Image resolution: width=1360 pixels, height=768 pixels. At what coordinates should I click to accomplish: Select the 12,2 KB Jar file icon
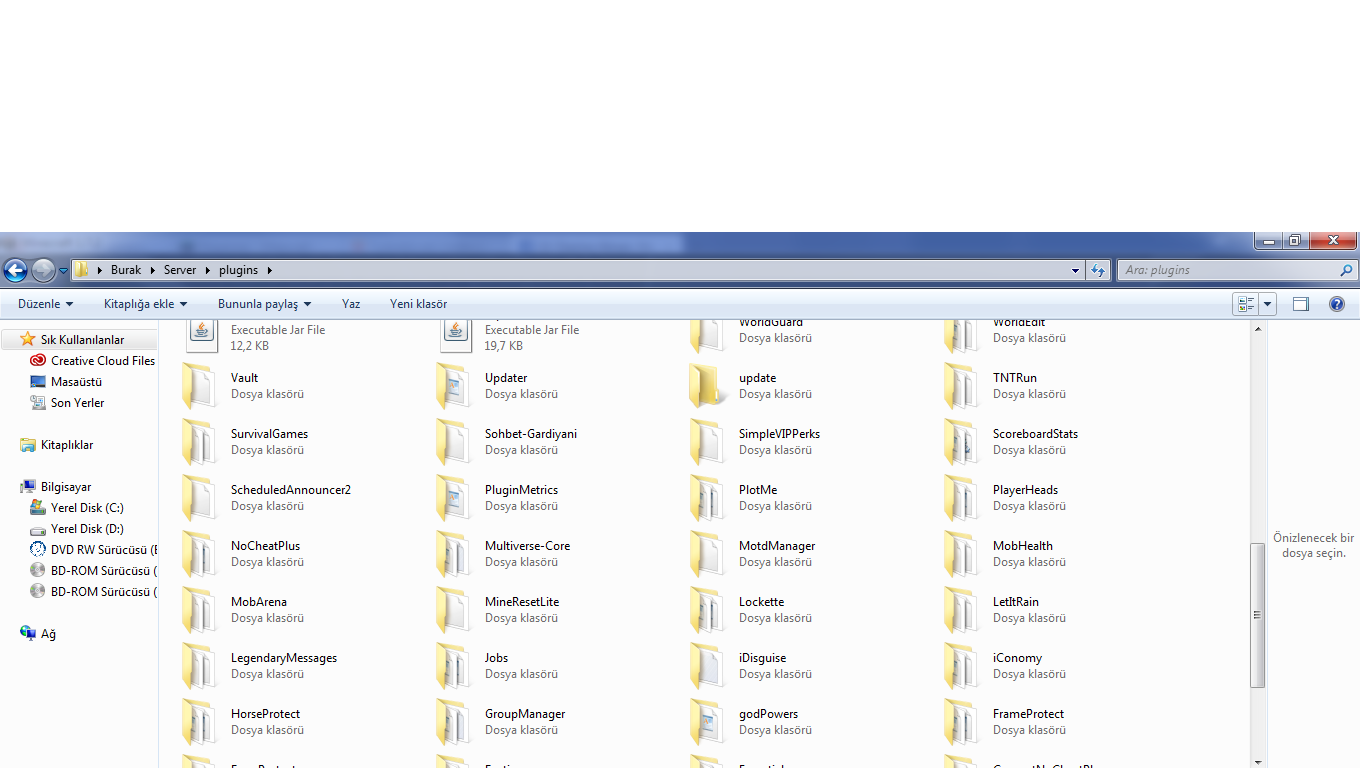tap(202, 336)
